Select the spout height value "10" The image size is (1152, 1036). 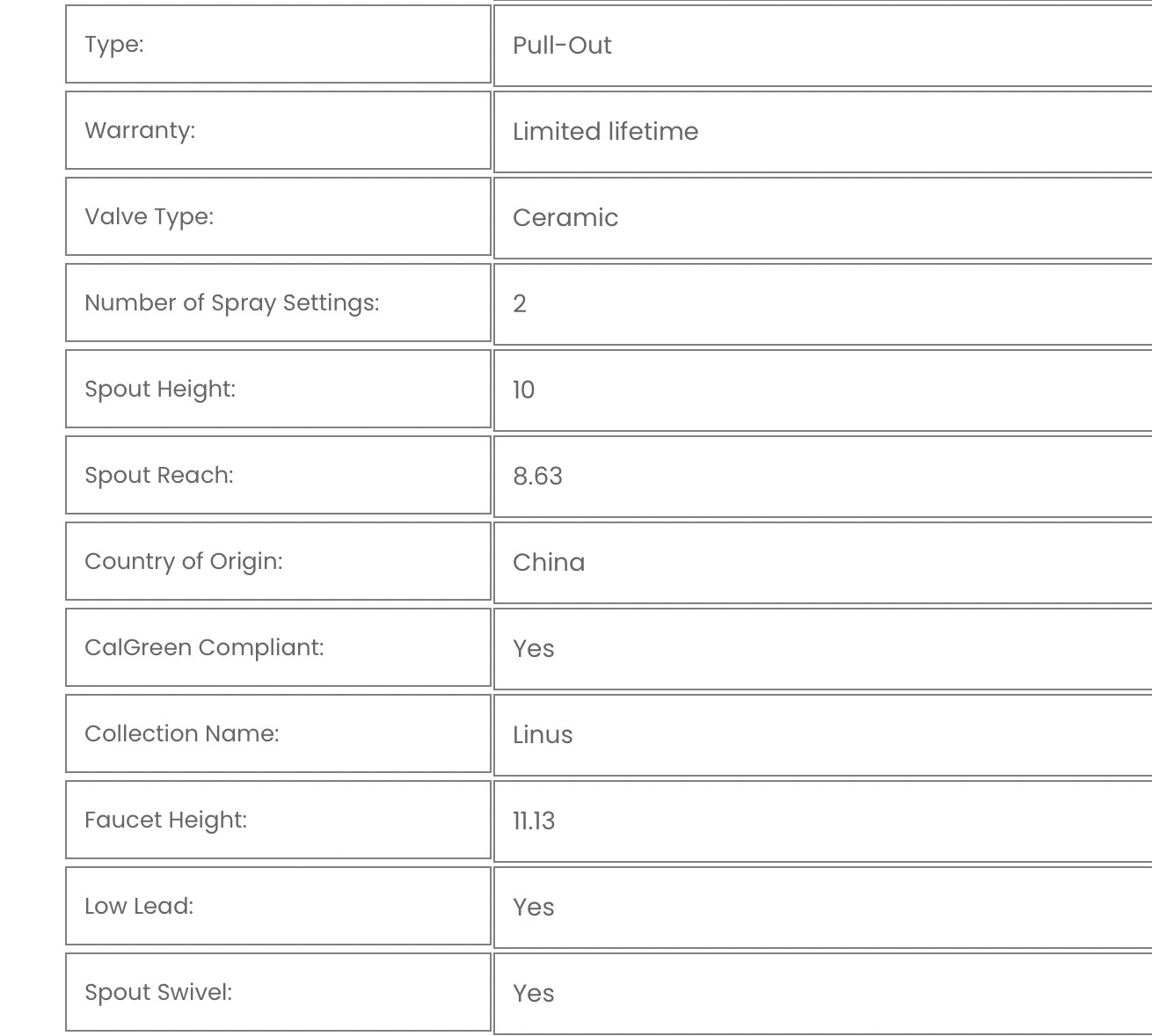524,390
